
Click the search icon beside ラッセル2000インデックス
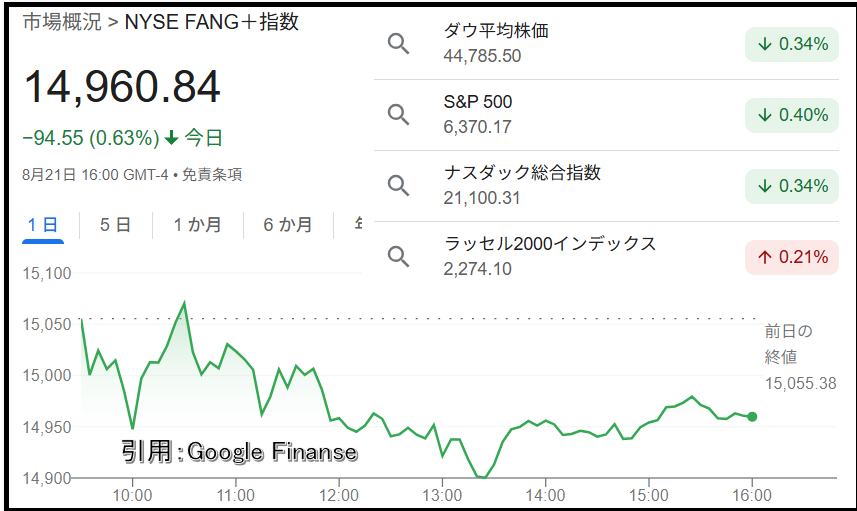[x=398, y=256]
